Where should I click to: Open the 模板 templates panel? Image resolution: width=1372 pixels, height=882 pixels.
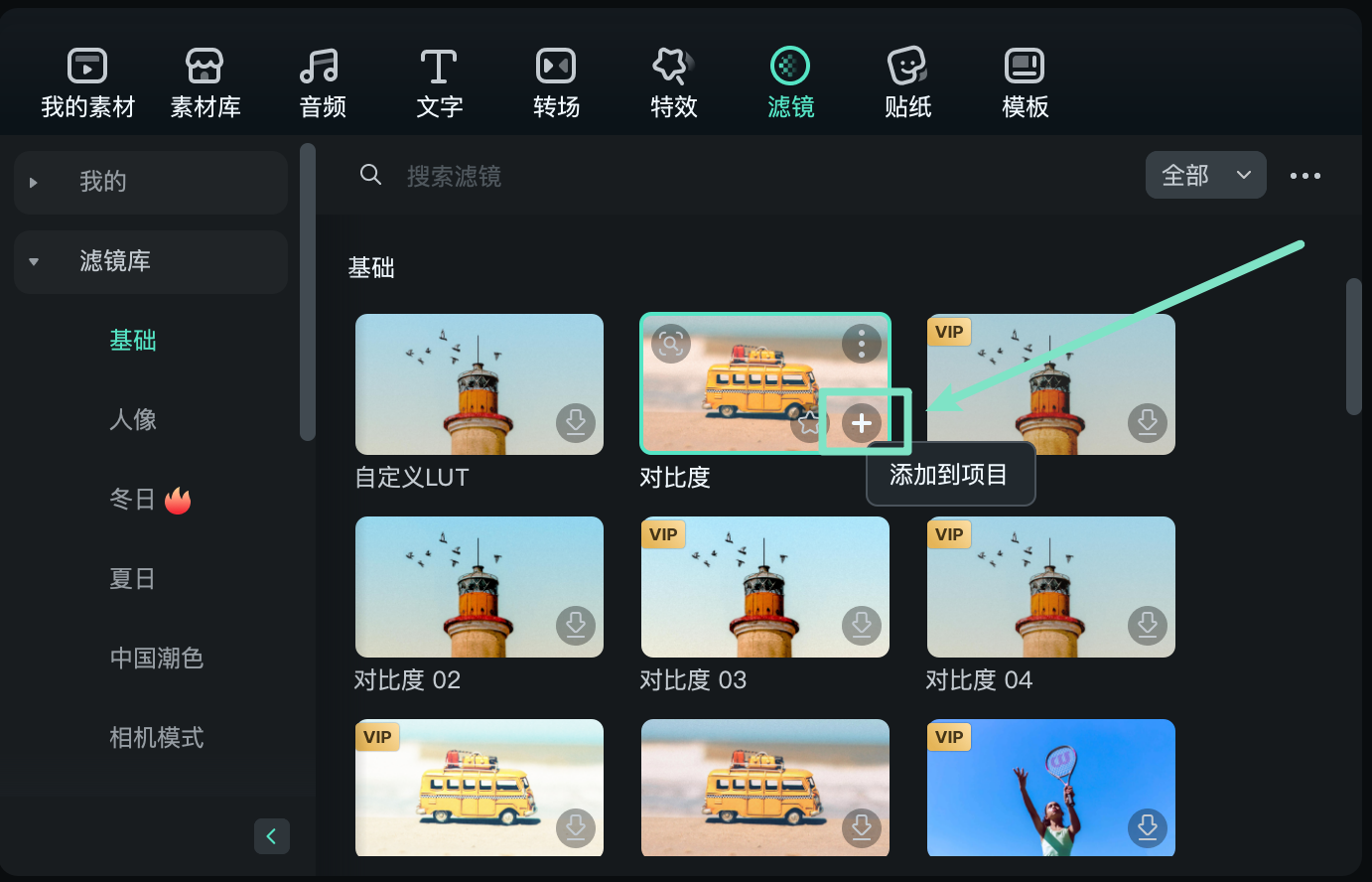(1025, 81)
